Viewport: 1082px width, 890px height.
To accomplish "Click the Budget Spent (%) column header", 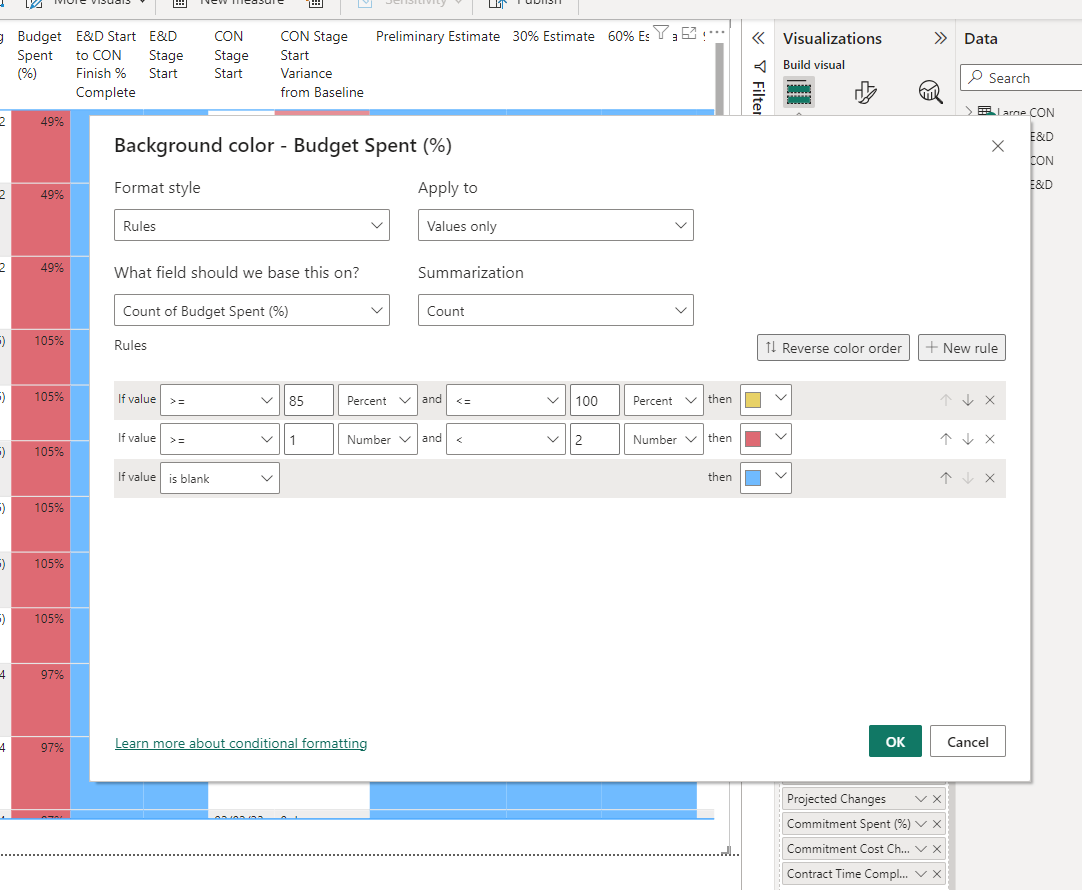I will click(x=39, y=55).
